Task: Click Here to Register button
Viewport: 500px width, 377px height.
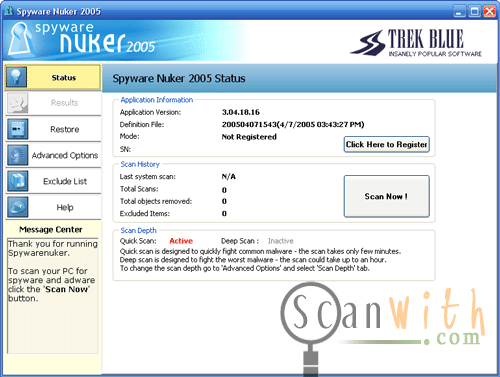Action: 386,145
